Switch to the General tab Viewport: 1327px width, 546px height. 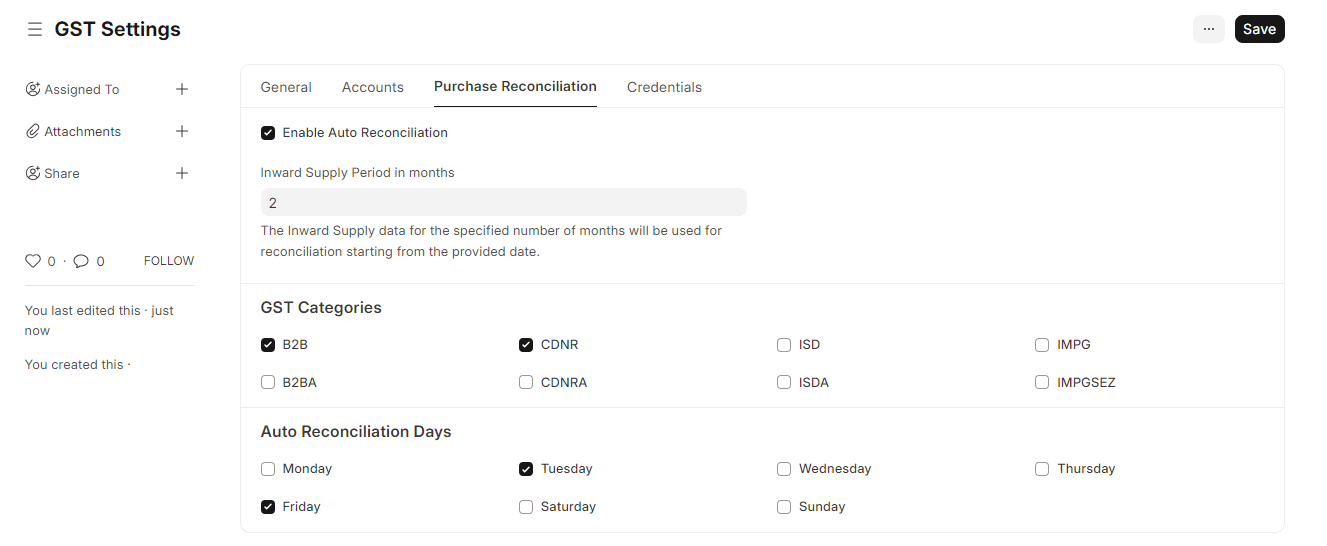(x=286, y=87)
